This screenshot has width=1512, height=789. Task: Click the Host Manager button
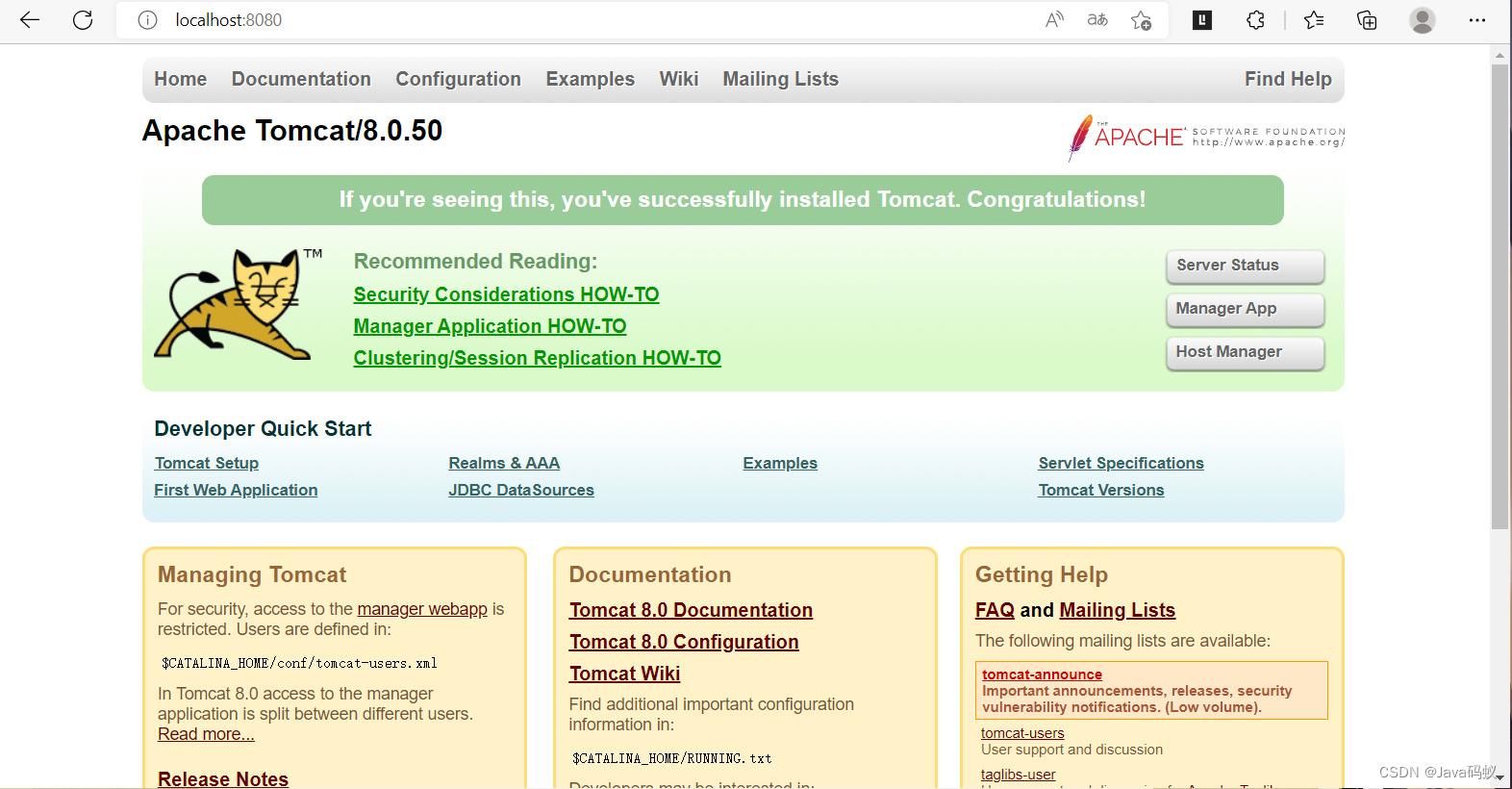[x=1246, y=352]
